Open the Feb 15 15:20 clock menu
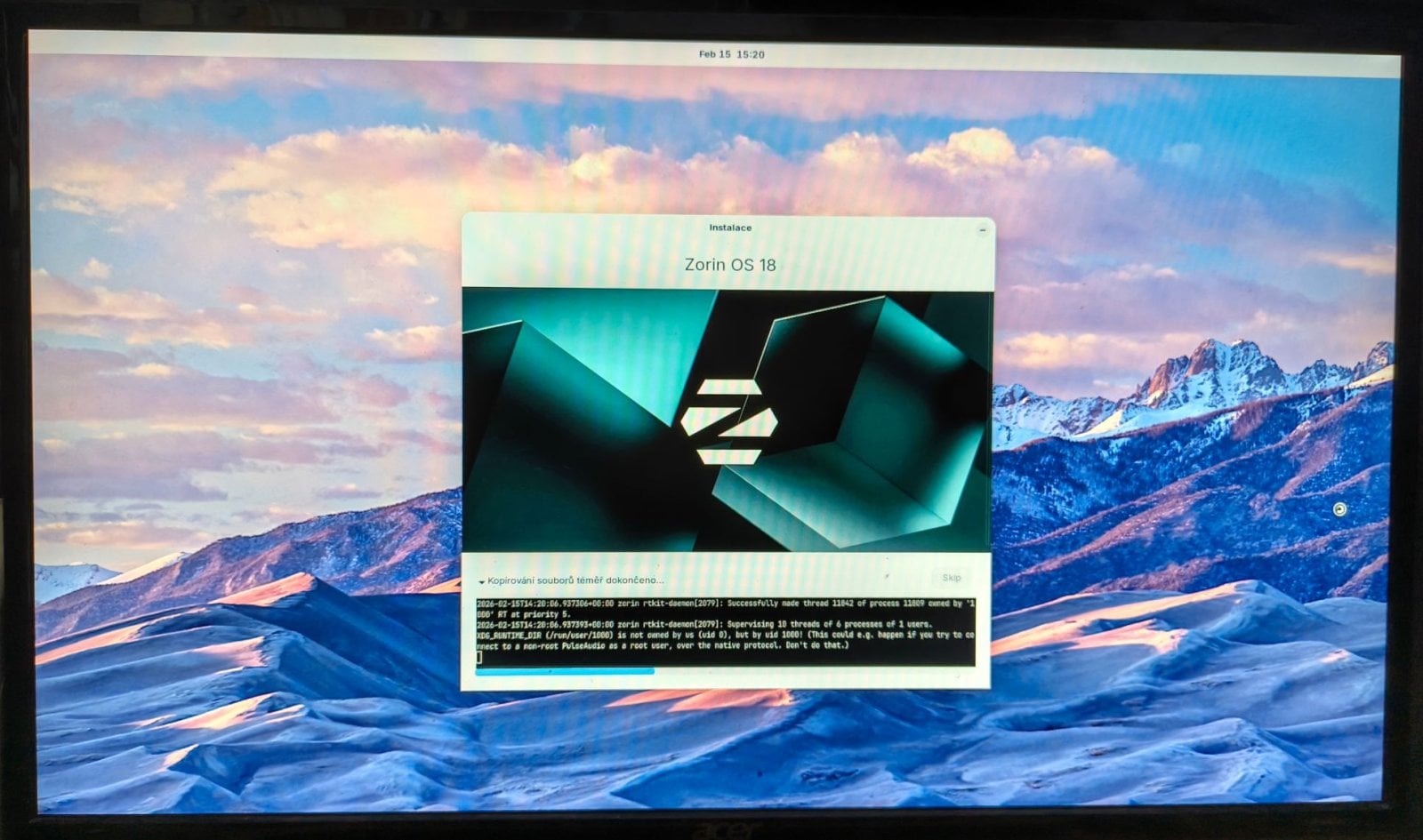Screen dimensions: 1423x840 (731, 54)
